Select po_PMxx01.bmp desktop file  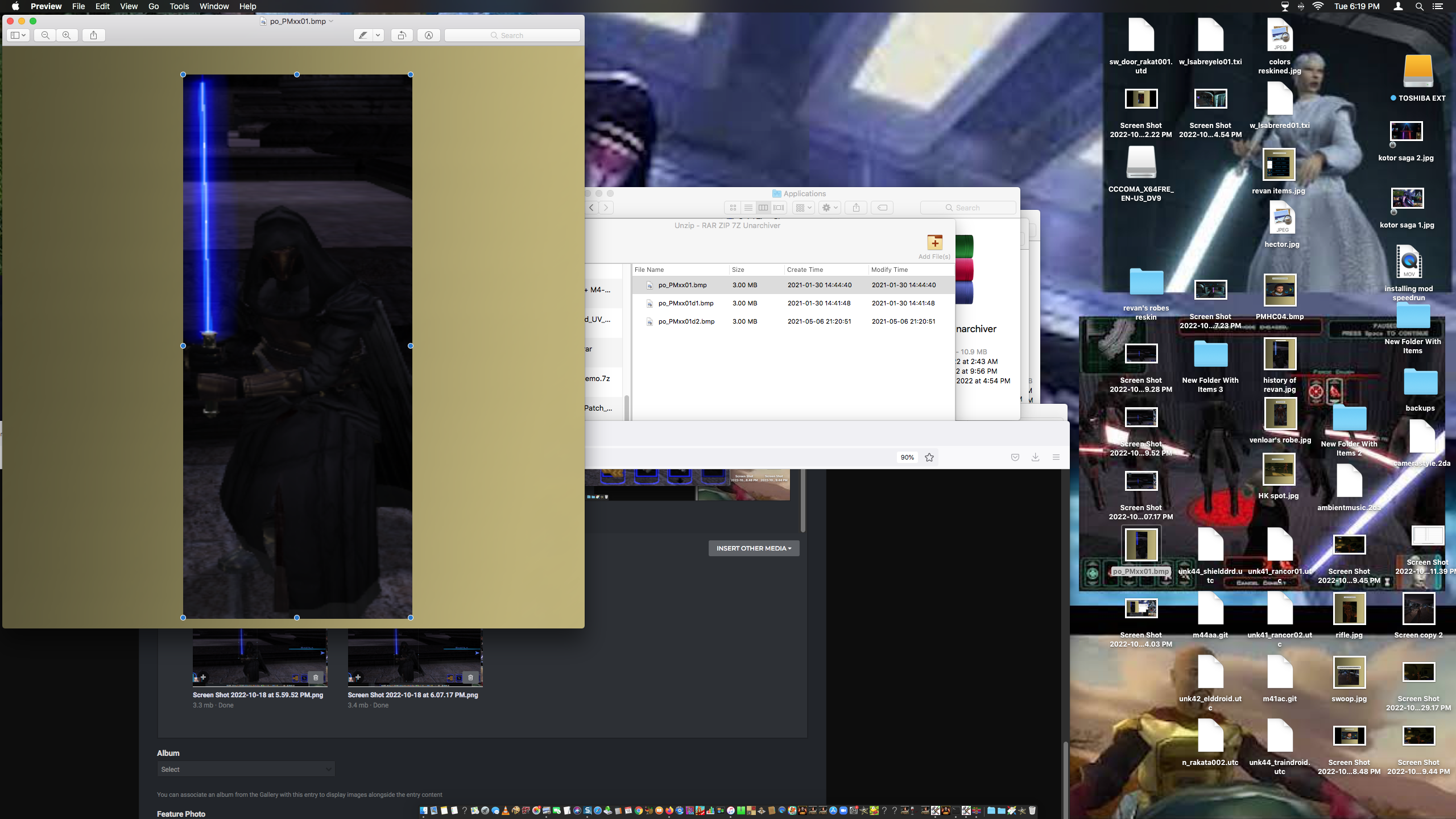coord(1141,552)
